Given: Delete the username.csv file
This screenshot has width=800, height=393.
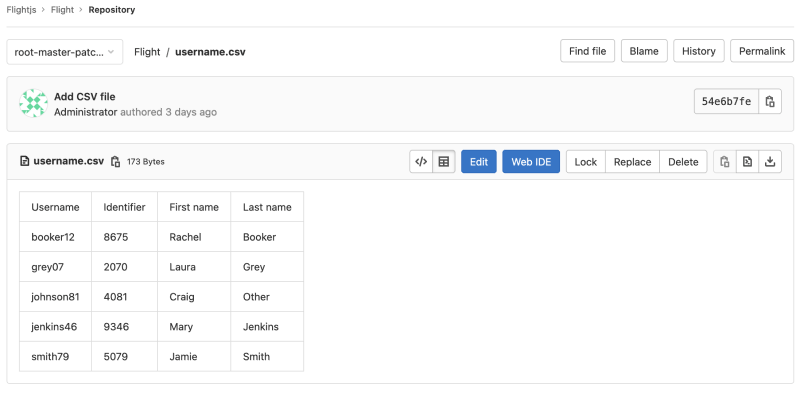Looking at the screenshot, I should point(683,162).
